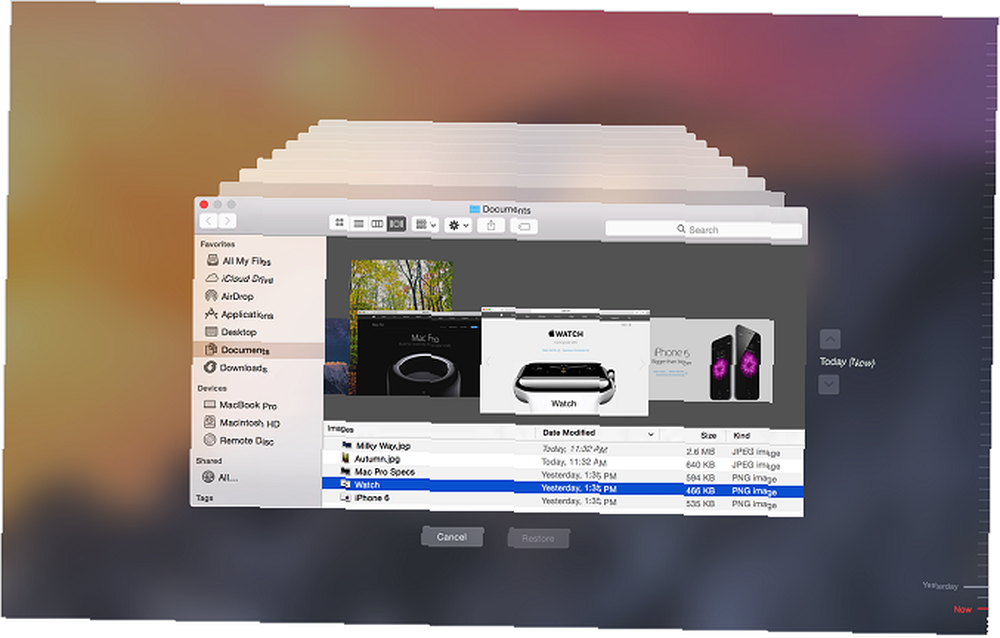Click in the Search field
This screenshot has height=638, width=1000.
[x=703, y=230]
